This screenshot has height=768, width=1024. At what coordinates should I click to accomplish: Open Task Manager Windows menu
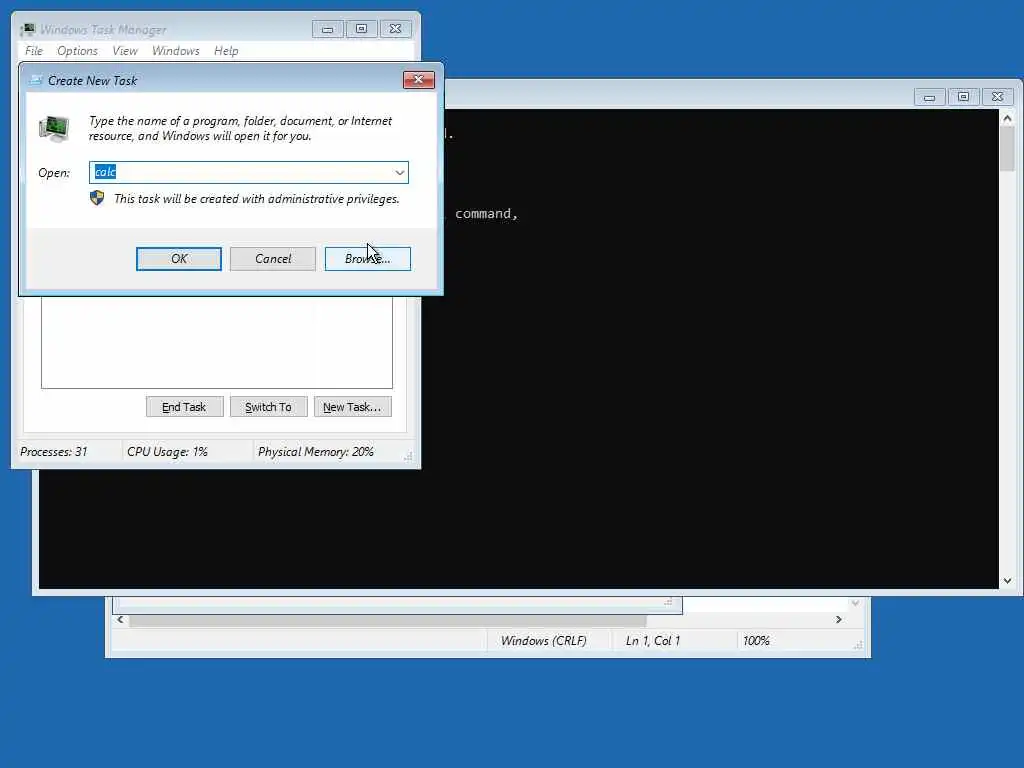(x=176, y=51)
